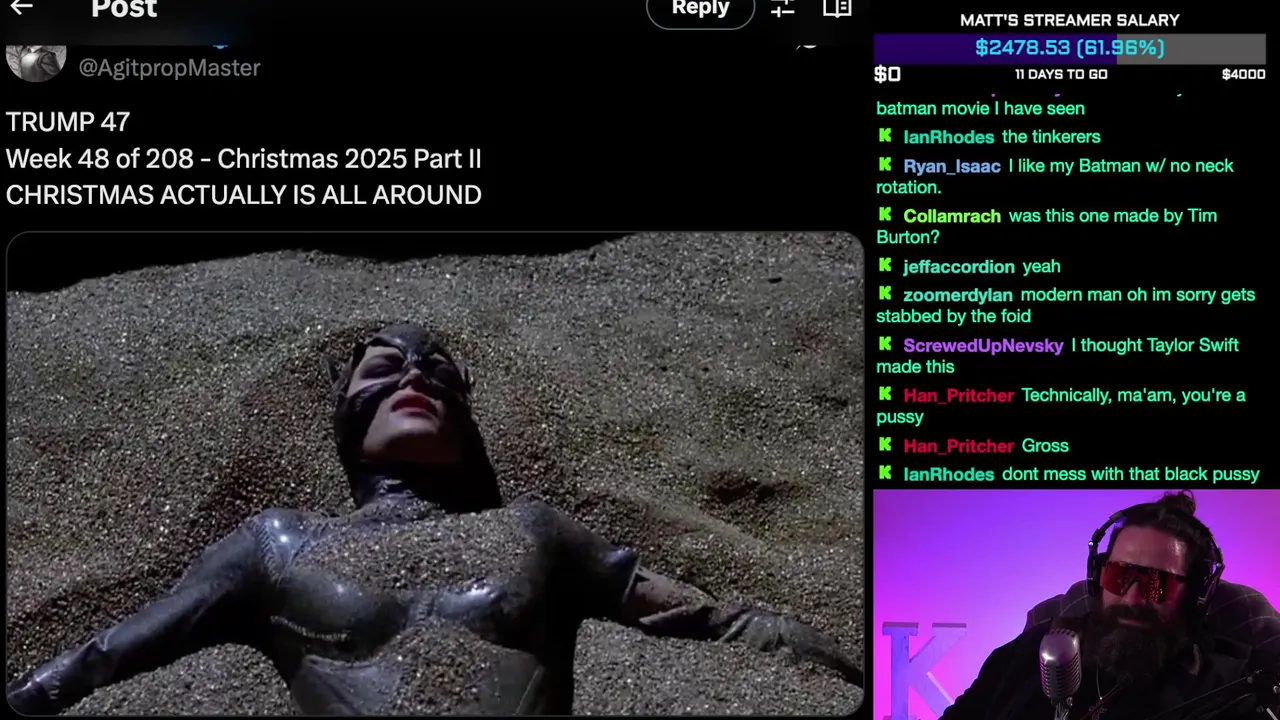1280x720 pixels.
Task: Open the Catwoman snow image in the post
Action: click(435, 474)
